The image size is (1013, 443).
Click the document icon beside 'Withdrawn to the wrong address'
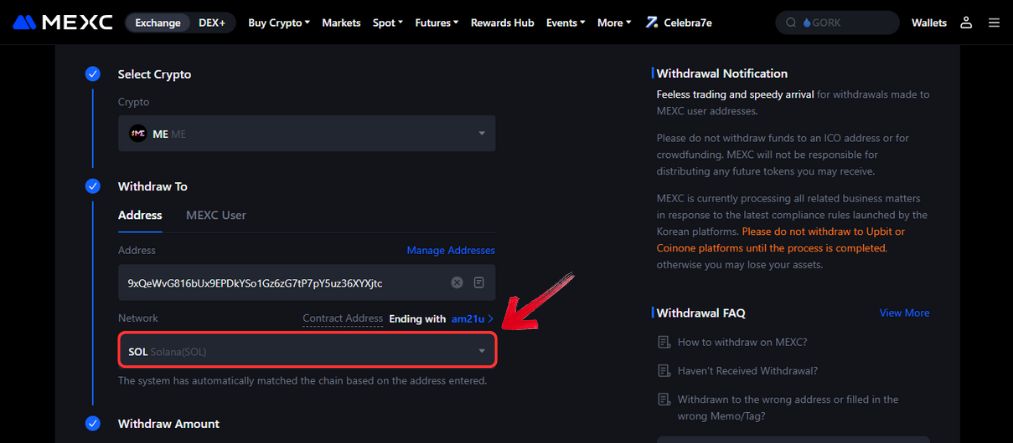[x=663, y=399]
